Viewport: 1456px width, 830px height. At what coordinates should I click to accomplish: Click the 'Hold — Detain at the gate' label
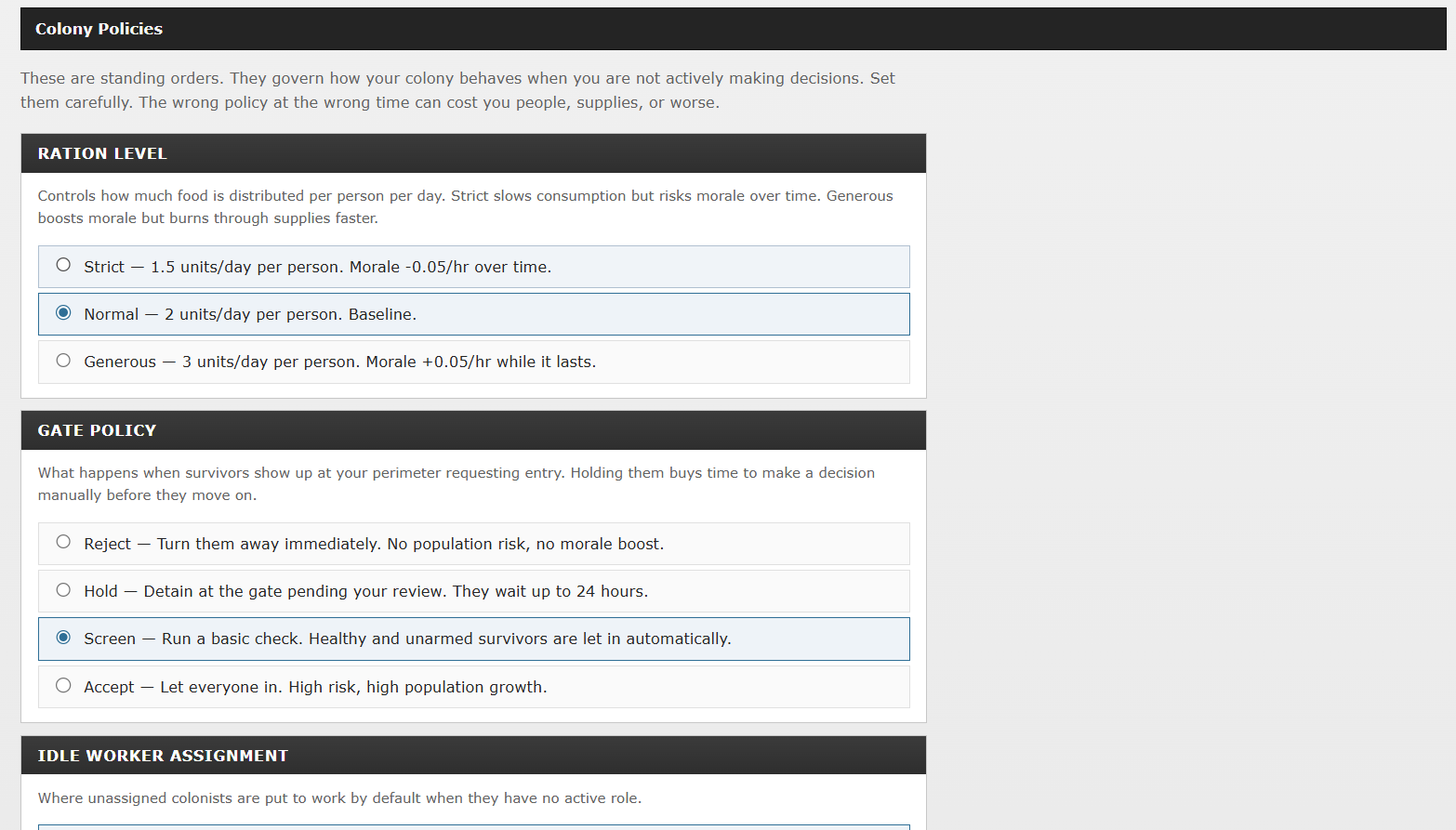(365, 591)
